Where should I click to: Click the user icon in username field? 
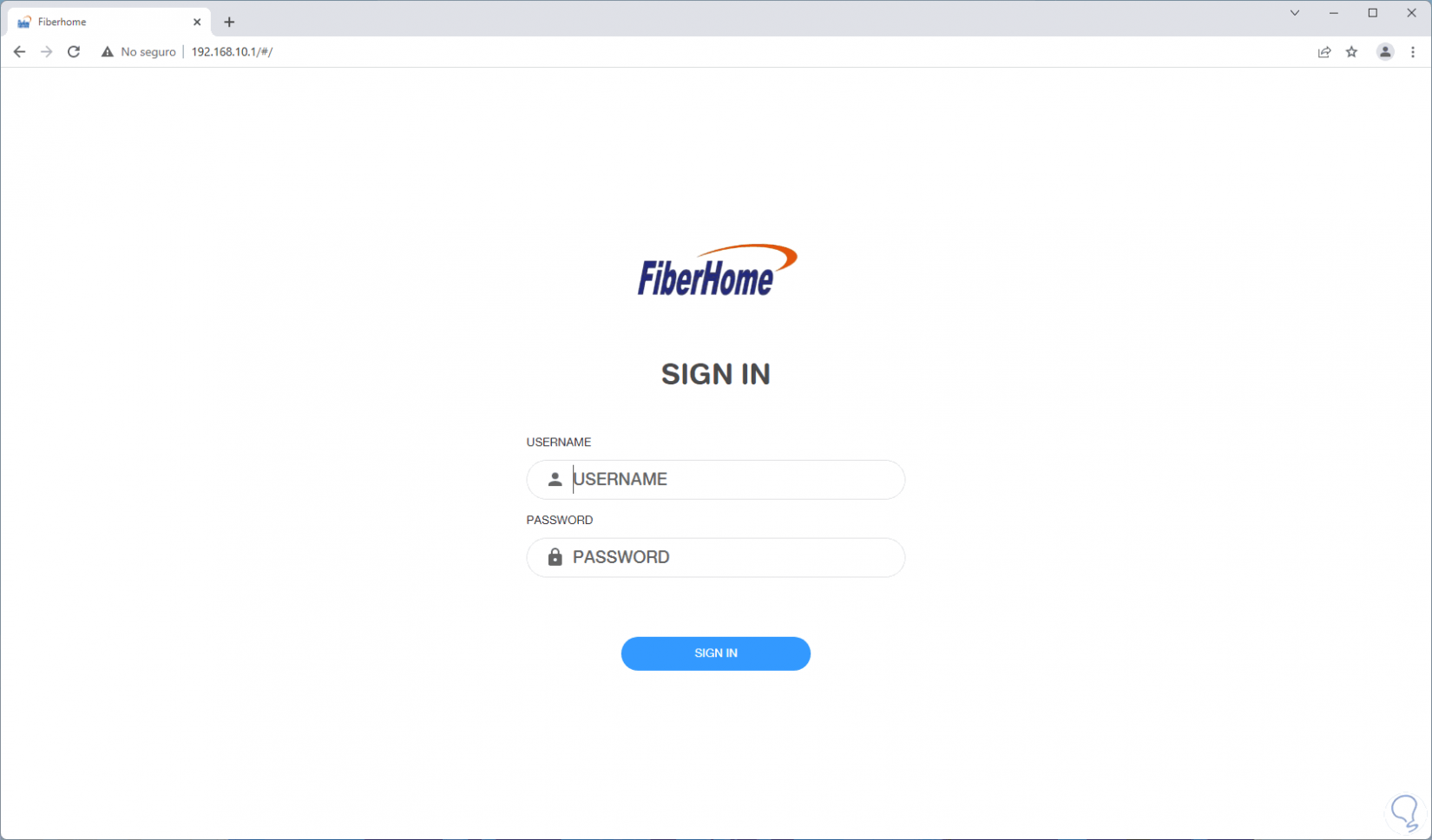coord(555,479)
